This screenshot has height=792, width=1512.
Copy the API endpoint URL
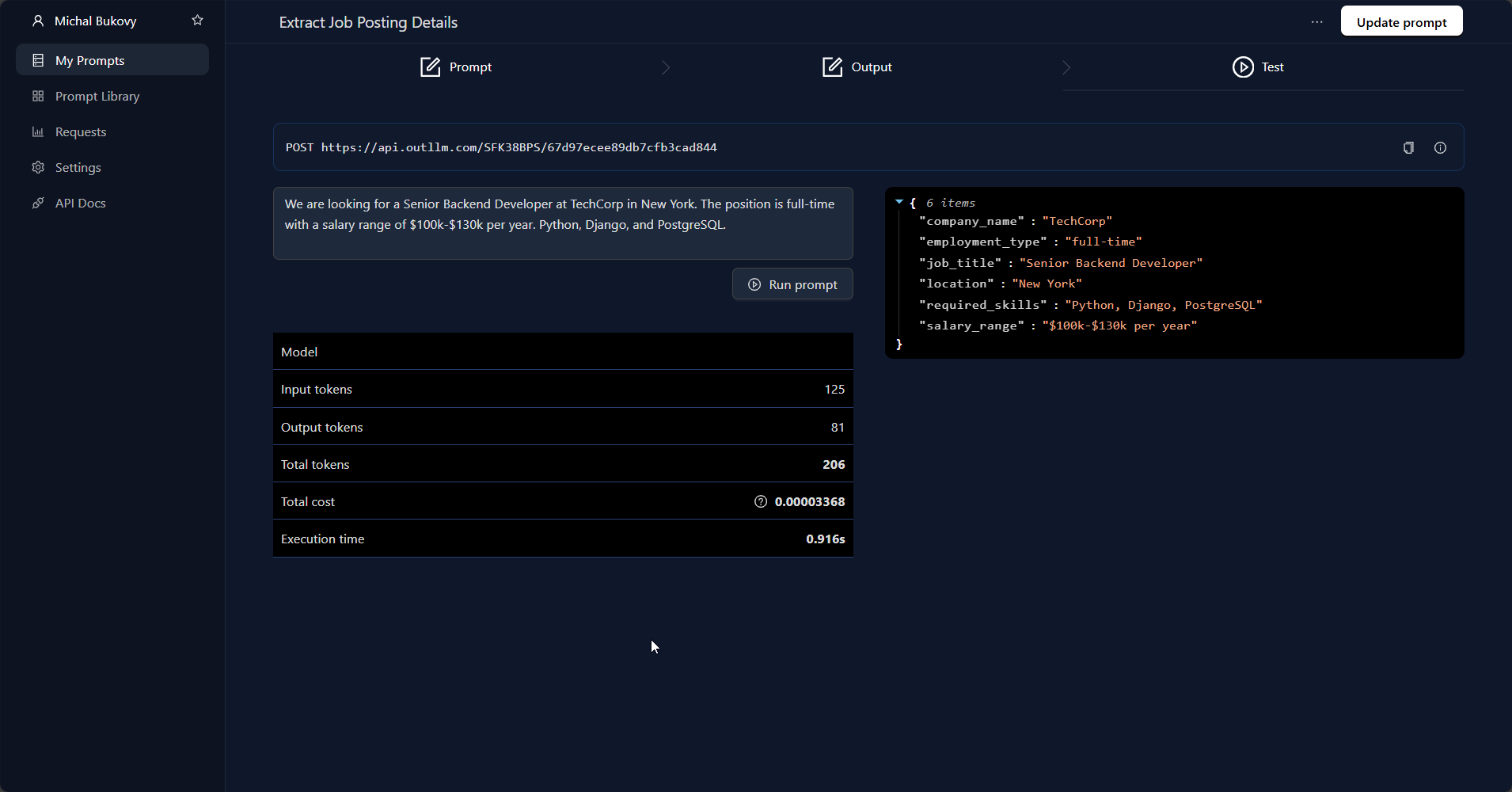pos(1408,147)
